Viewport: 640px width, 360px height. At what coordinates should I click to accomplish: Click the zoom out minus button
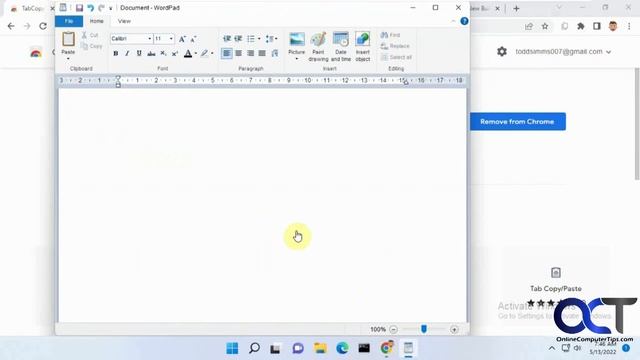tap(393, 329)
